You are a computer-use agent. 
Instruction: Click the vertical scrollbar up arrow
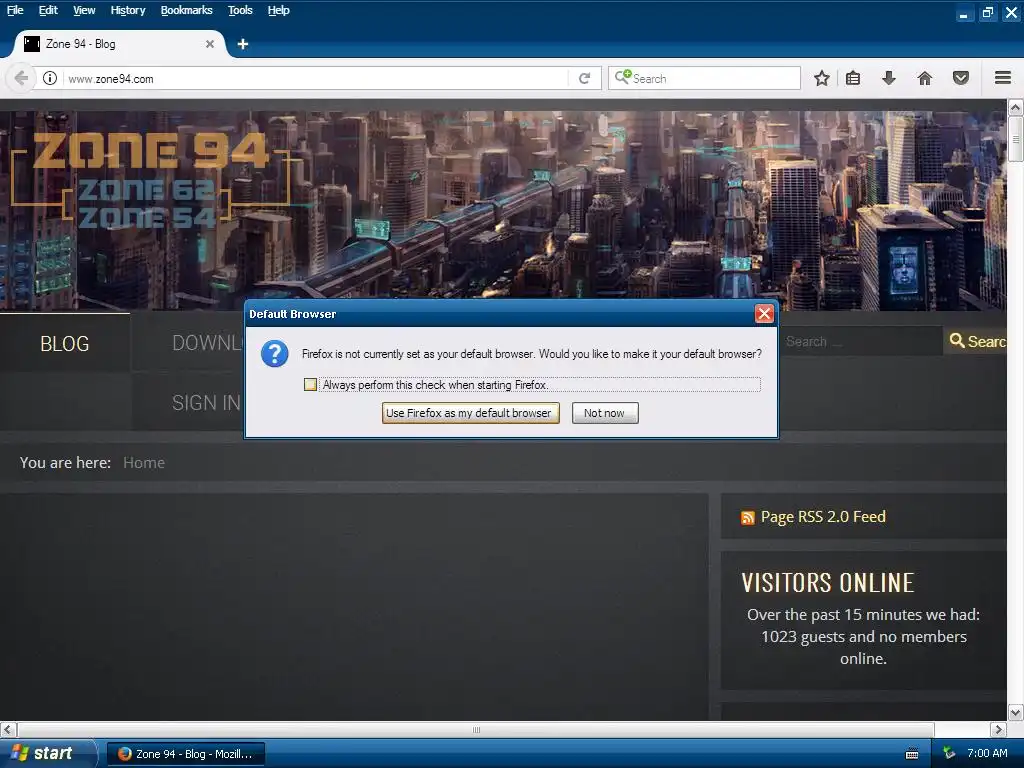[1016, 107]
